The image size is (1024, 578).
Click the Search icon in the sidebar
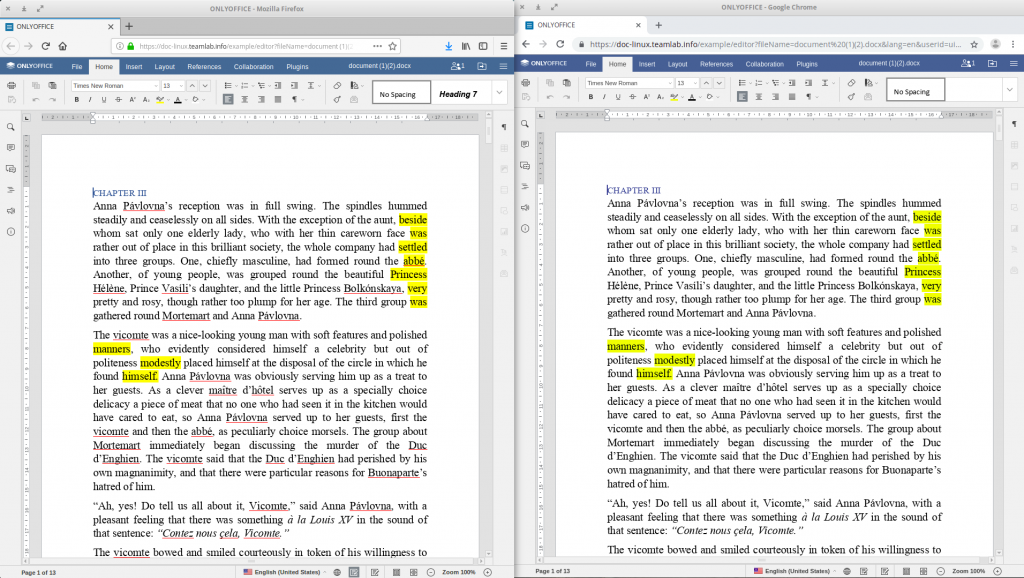tap(12, 127)
